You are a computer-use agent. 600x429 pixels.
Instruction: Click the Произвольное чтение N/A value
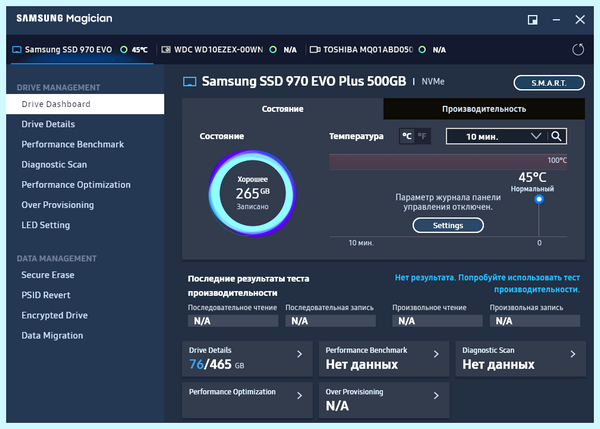coord(437,321)
